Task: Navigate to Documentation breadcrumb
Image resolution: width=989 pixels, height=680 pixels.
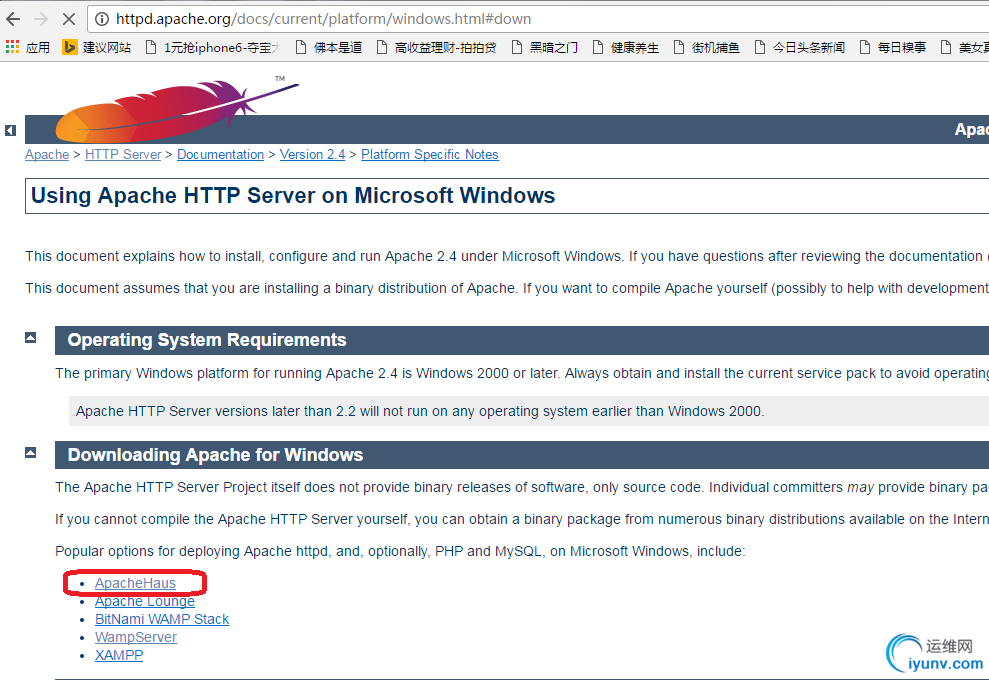Action: click(x=220, y=155)
